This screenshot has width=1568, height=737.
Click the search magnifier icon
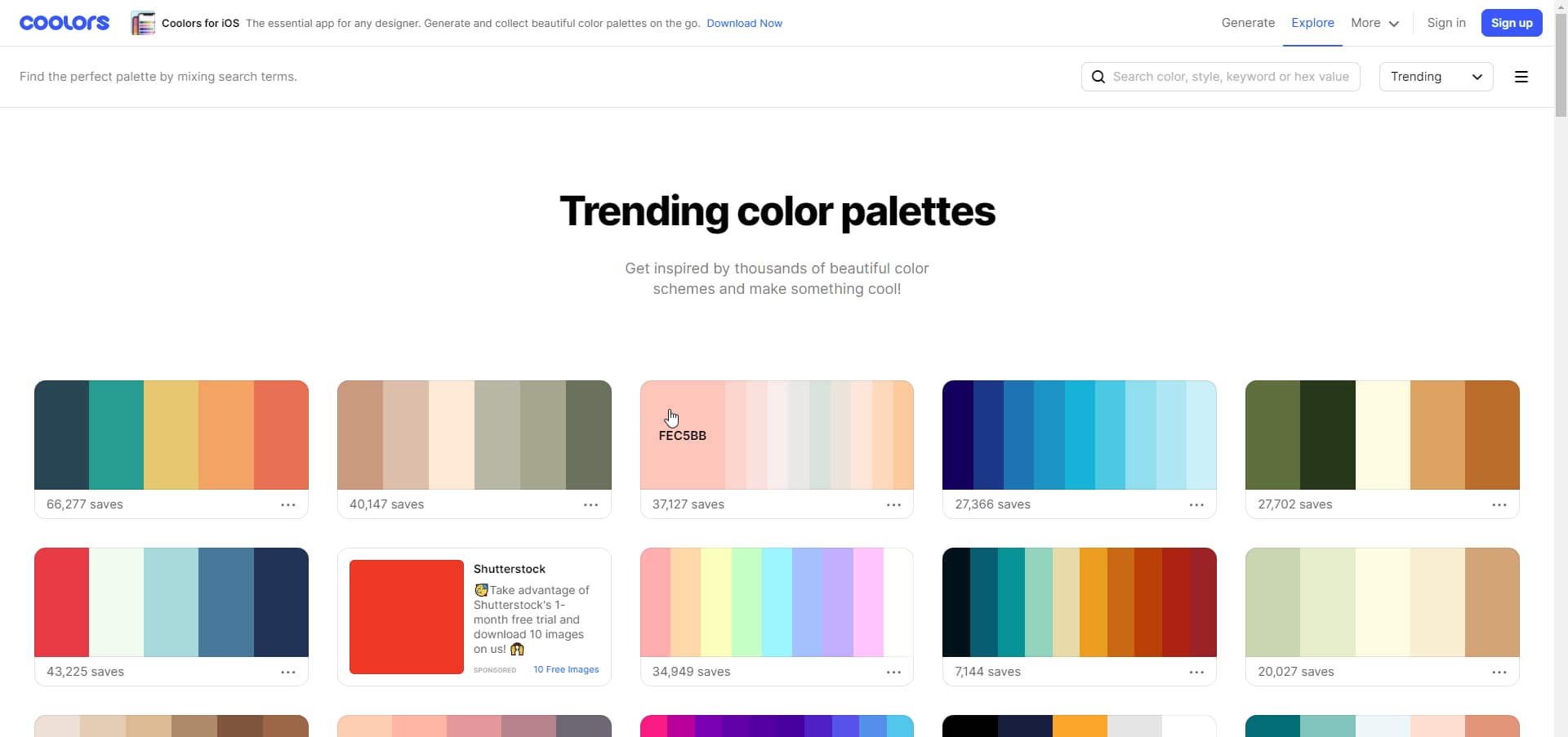point(1098,76)
